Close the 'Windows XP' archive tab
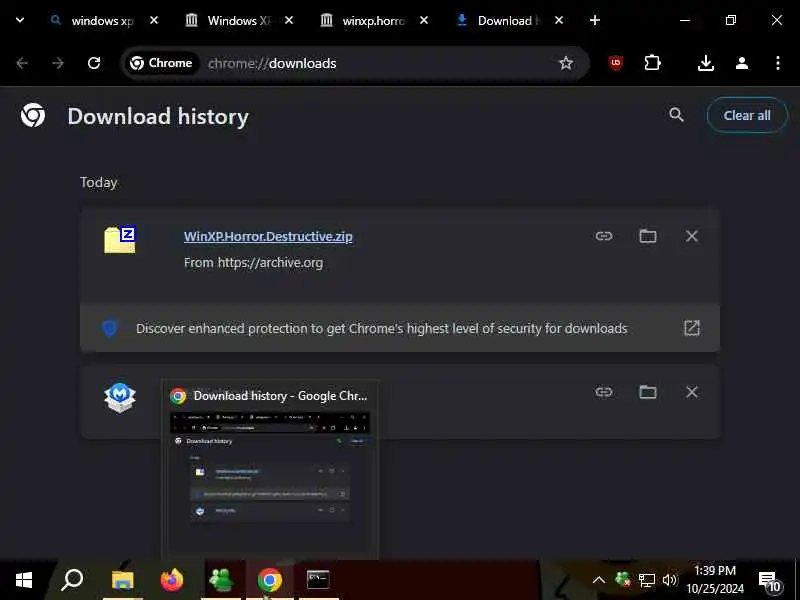Screen dimensions: 800x600 (289, 20)
